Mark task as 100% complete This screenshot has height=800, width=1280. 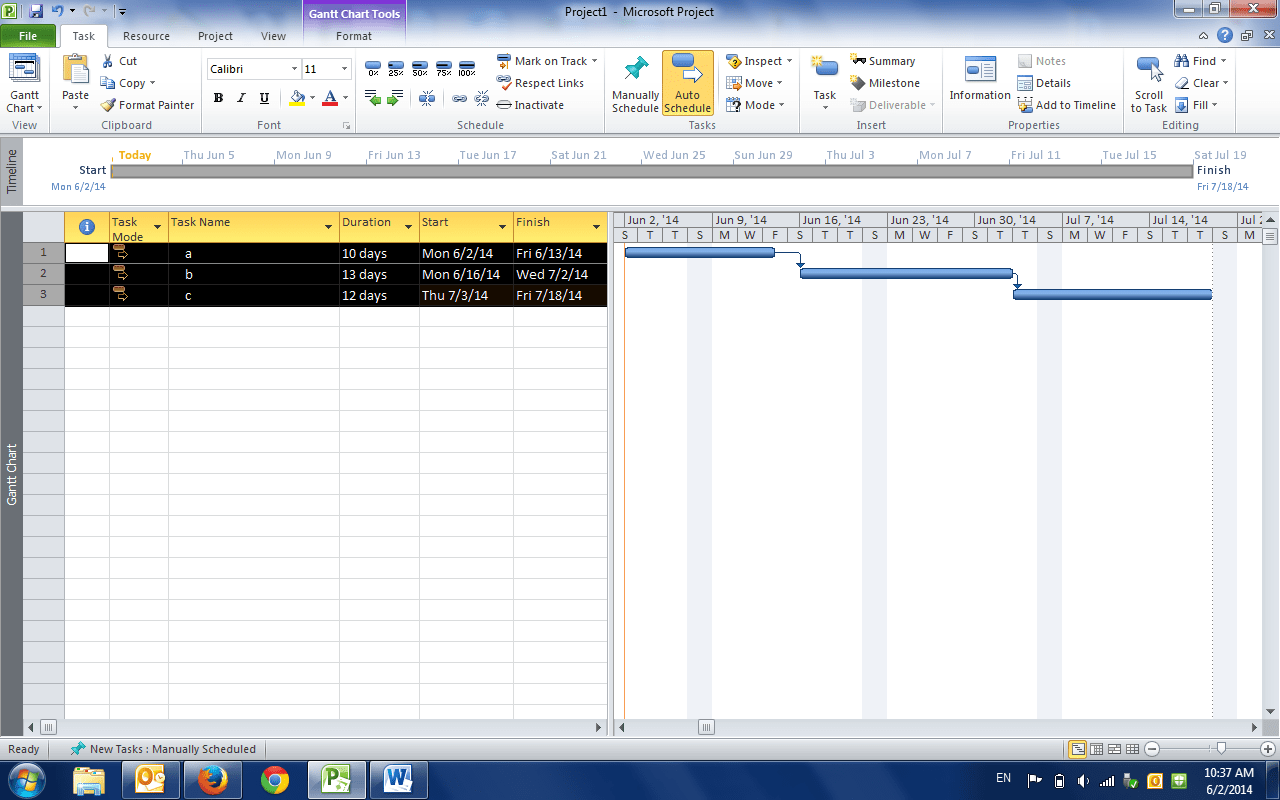(x=467, y=66)
